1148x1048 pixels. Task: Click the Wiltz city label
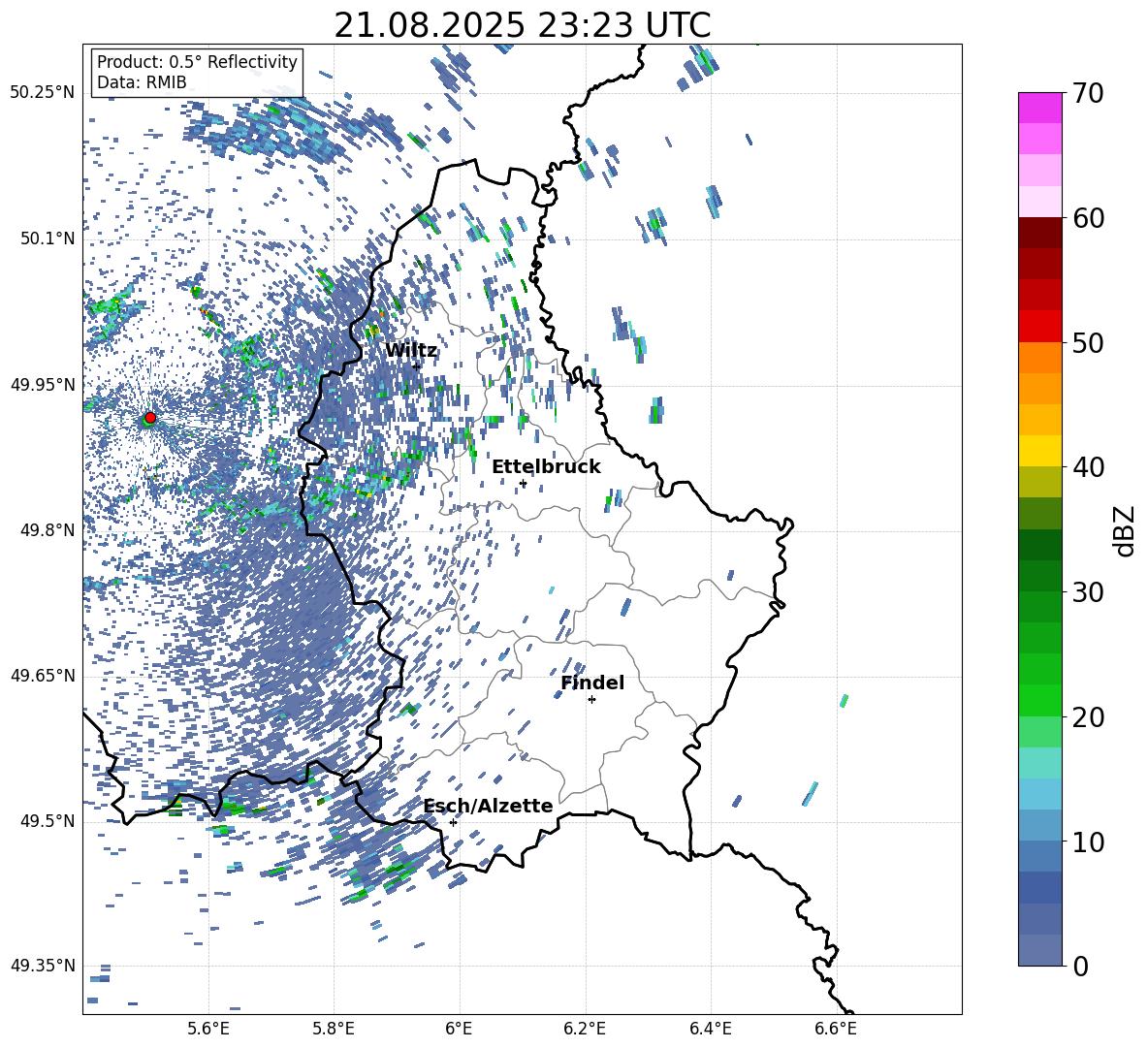411,351
